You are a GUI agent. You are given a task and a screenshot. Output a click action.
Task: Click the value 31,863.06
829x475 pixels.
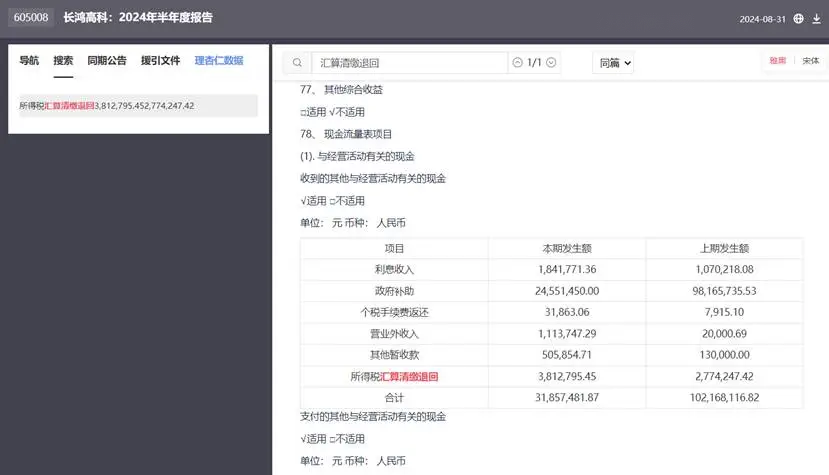pyautogui.click(x=567, y=312)
